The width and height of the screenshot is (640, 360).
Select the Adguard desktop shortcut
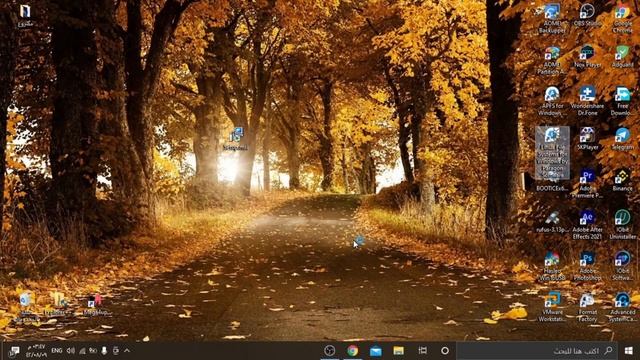pos(622,57)
